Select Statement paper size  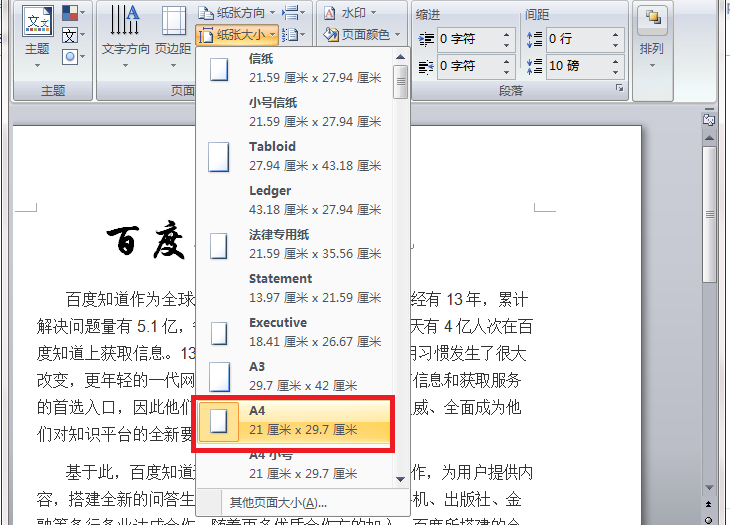click(x=295, y=288)
